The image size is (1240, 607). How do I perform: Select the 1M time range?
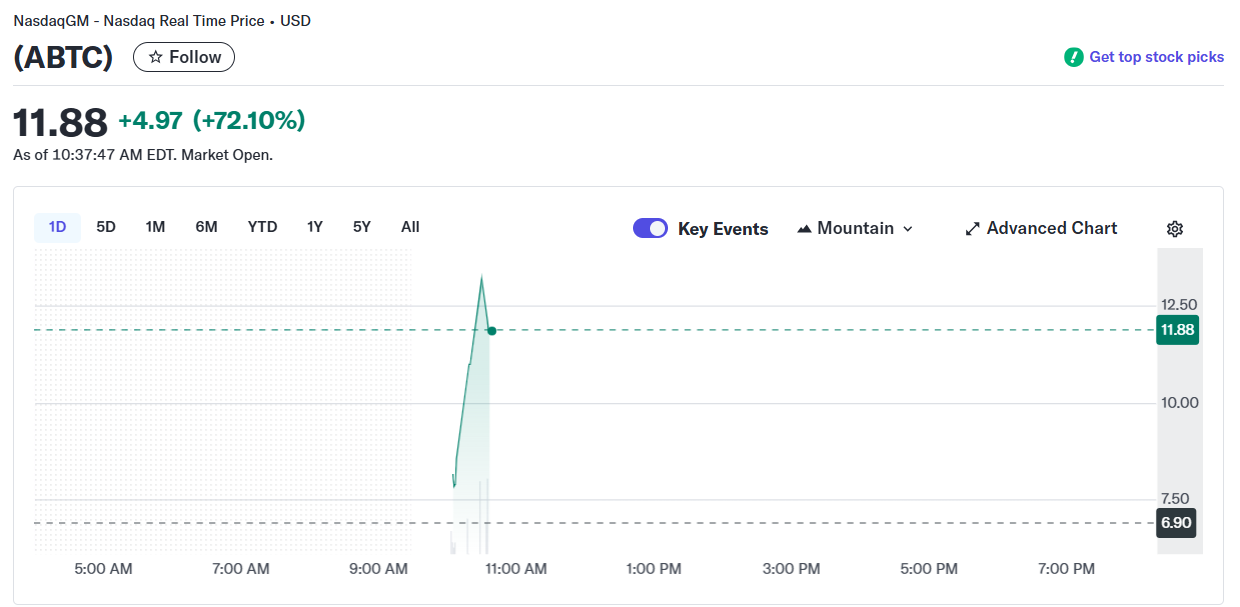(x=155, y=227)
